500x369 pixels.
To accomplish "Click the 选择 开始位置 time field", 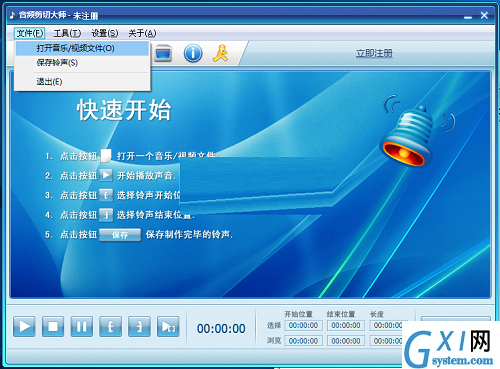I will [x=303, y=325].
